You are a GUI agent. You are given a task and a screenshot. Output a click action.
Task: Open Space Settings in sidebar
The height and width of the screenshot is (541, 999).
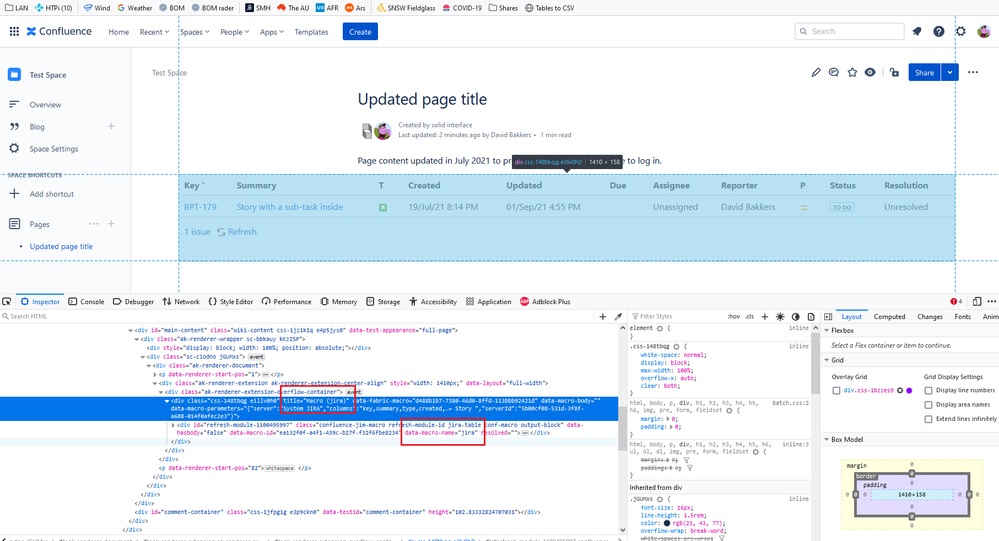[54, 148]
